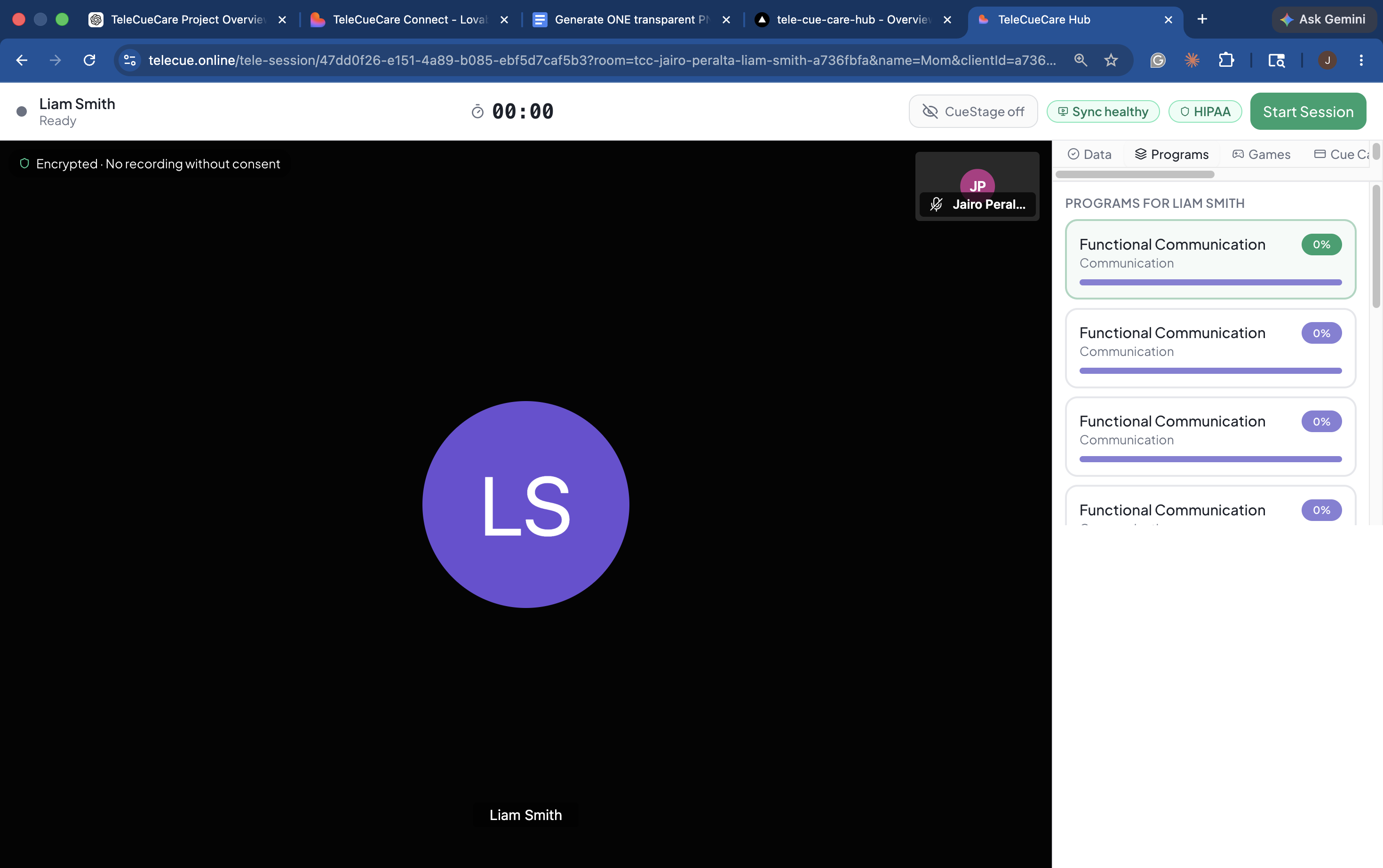
Task: Close the TeleCueCare Project Overview tab
Action: pyautogui.click(x=282, y=20)
